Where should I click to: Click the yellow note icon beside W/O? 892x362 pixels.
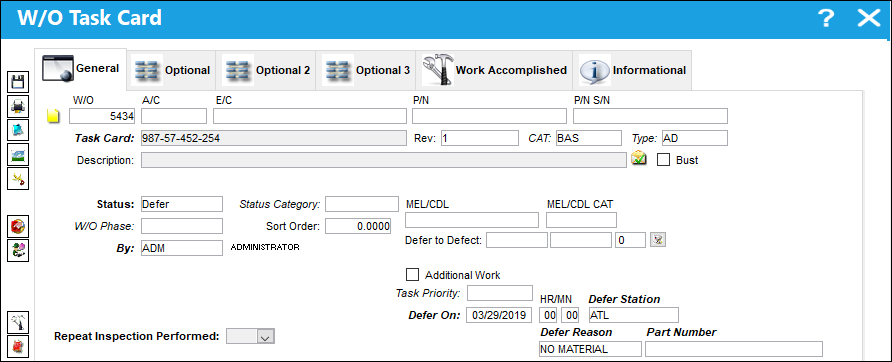53,117
